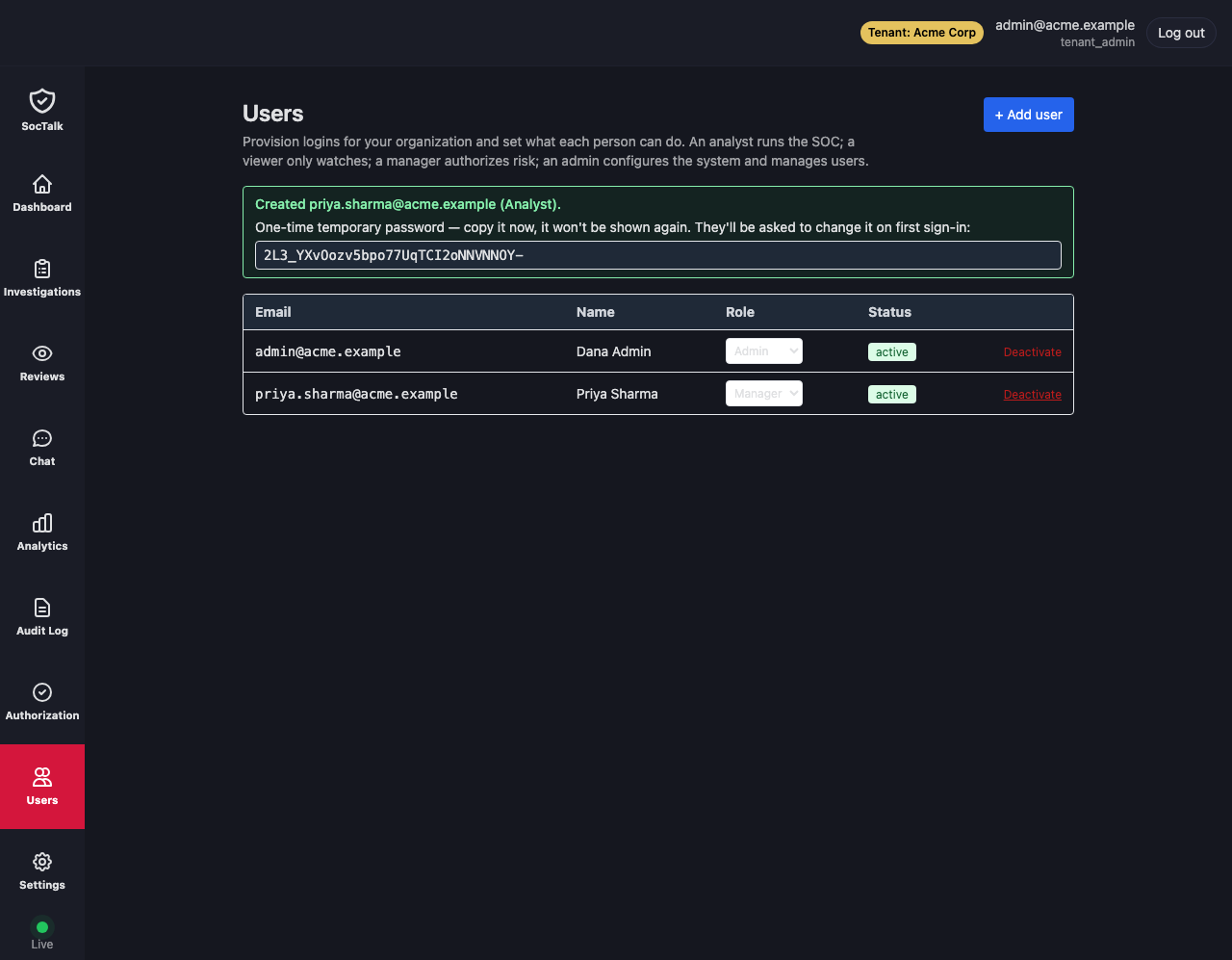The width and height of the screenshot is (1232, 960).
Task: Click the + Add user button
Action: point(1029,115)
